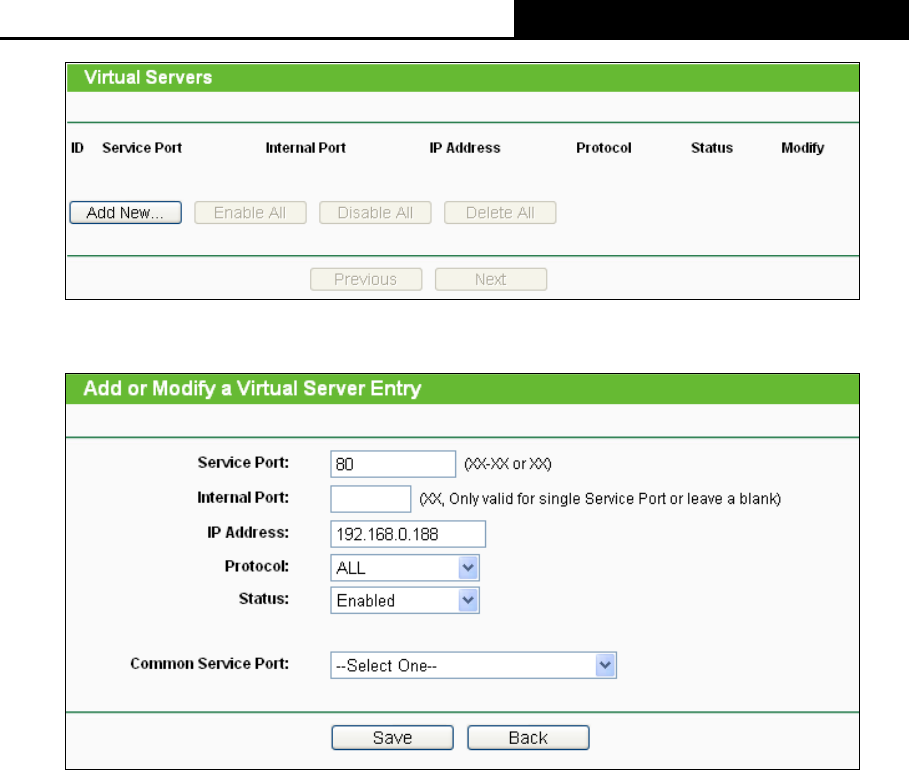The image size is (909, 770).
Task: Click the Modify column header
Action: click(x=802, y=148)
